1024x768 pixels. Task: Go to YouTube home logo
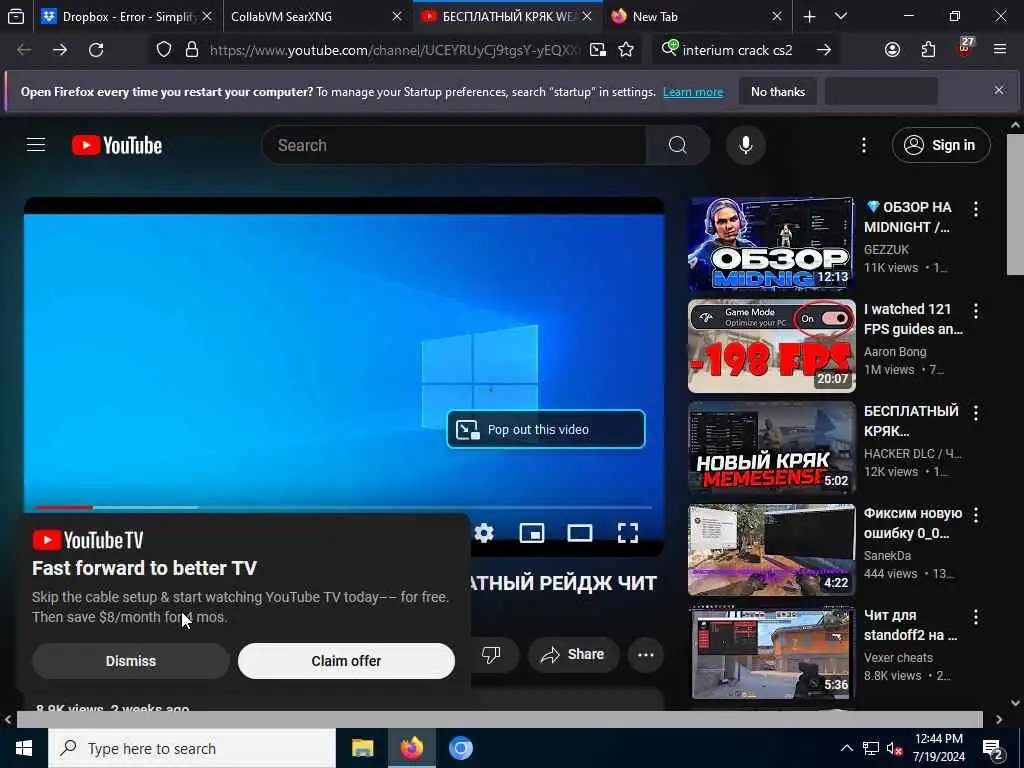click(117, 145)
